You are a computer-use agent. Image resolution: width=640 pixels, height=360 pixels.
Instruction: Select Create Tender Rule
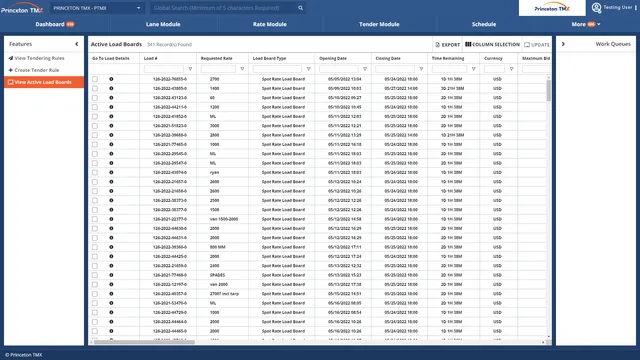(x=34, y=70)
